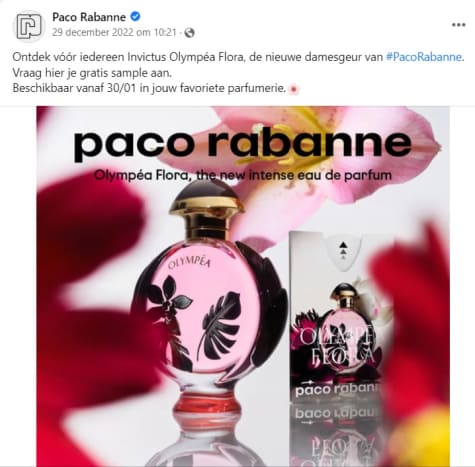Open the three-dots post options menu
The height and width of the screenshot is (467, 475).
click(x=459, y=25)
